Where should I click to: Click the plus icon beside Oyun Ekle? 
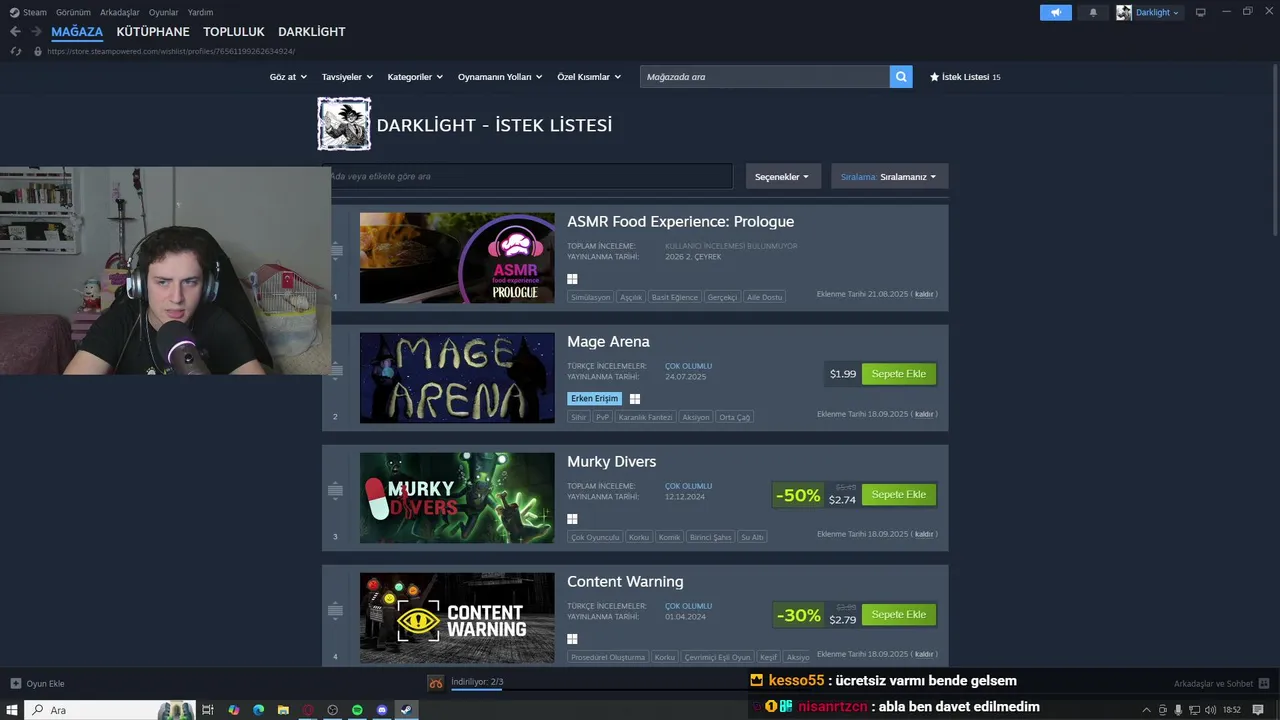pos(16,683)
